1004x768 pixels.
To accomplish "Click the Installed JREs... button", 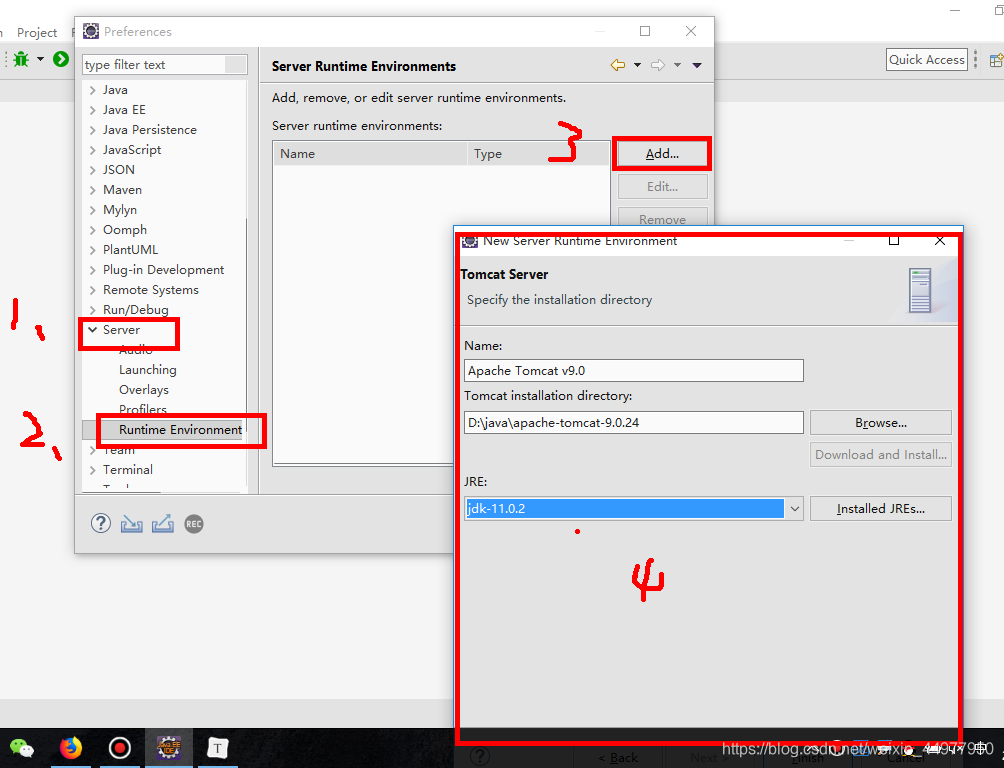I will 880,509.
